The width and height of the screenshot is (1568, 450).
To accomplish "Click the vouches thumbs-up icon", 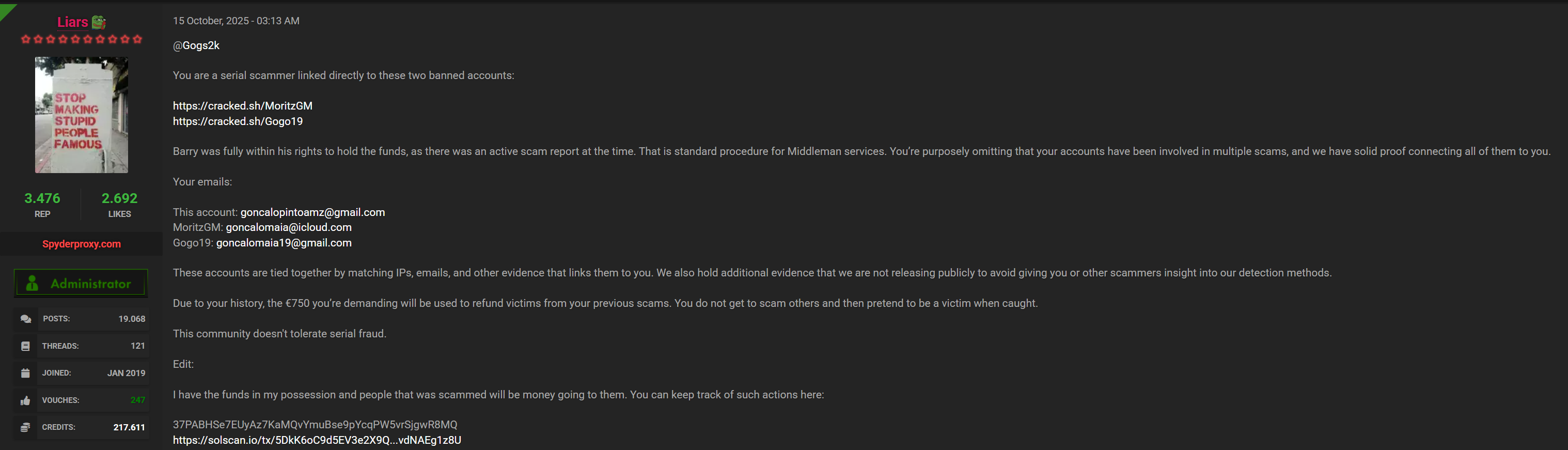I will pos(26,400).
